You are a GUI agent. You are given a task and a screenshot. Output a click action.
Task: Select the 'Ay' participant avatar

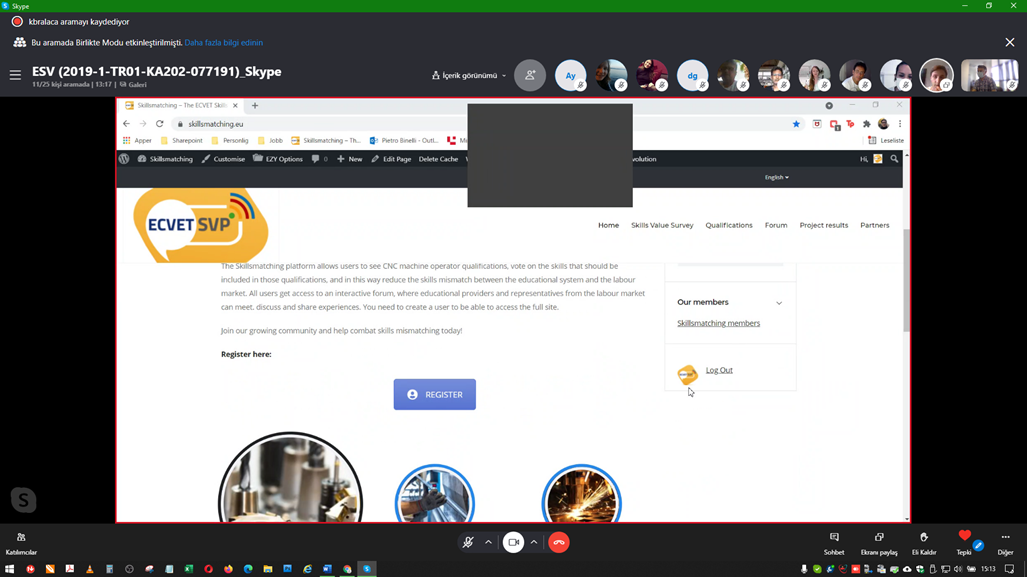(x=571, y=75)
